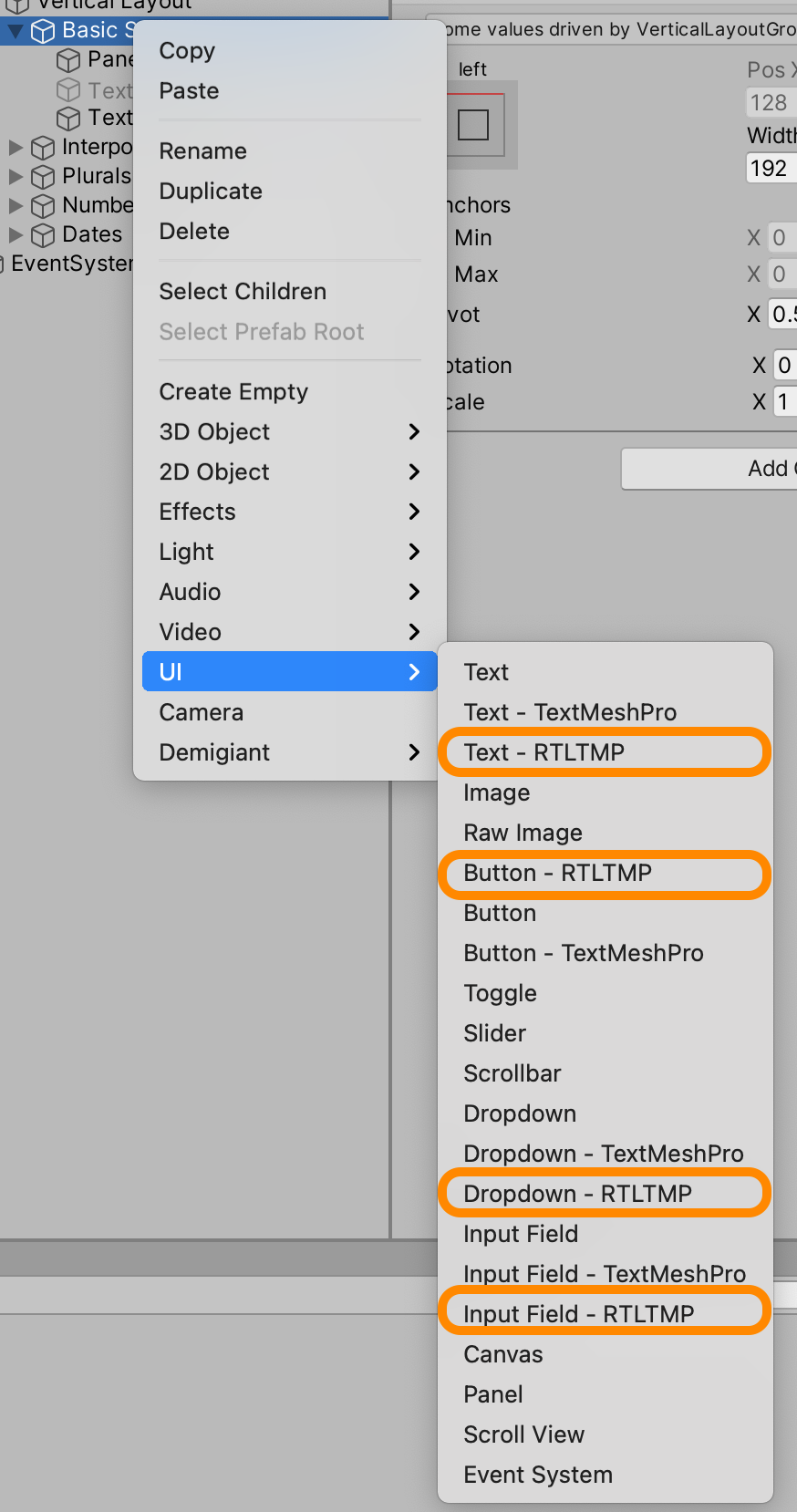Expand the Interpolation hierarchy item
This screenshot has height=1512, width=797.
(15, 147)
